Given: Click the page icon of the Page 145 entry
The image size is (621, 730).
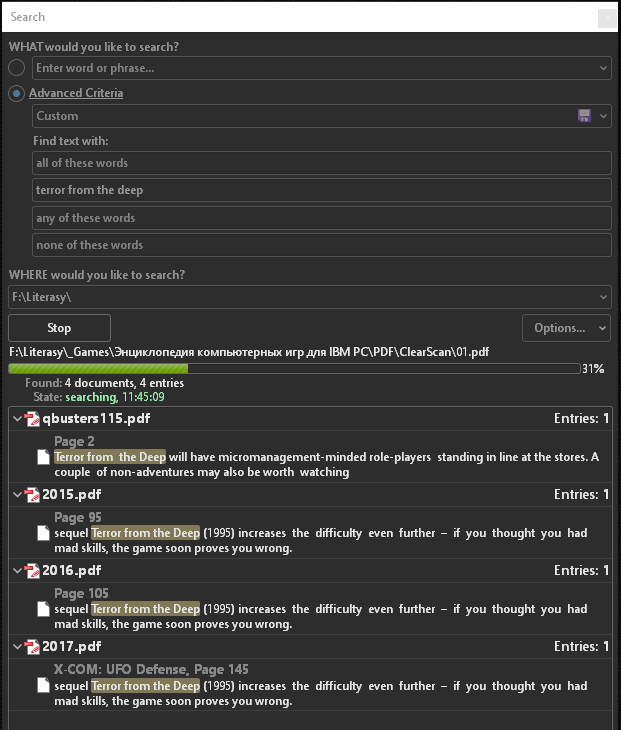Looking at the screenshot, I should 43,686.
